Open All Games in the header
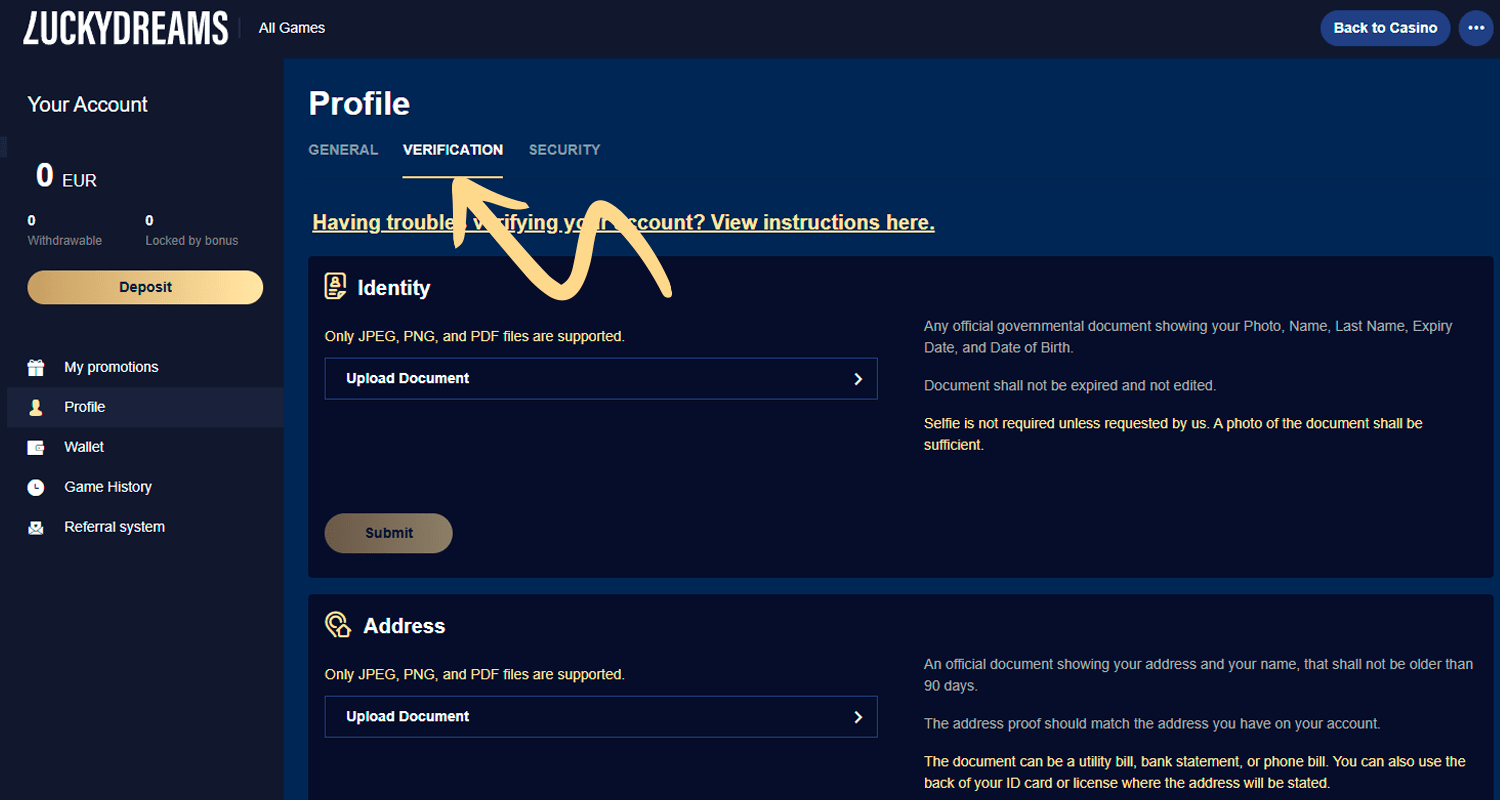1500x800 pixels. [x=291, y=28]
